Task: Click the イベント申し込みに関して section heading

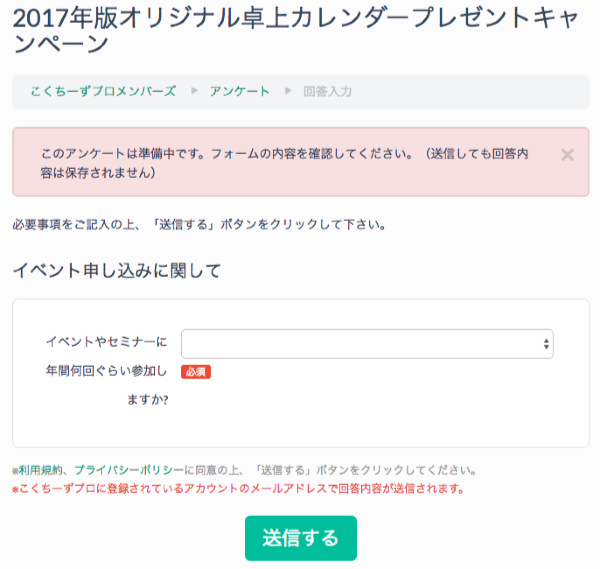Action: pyautogui.click(x=116, y=270)
